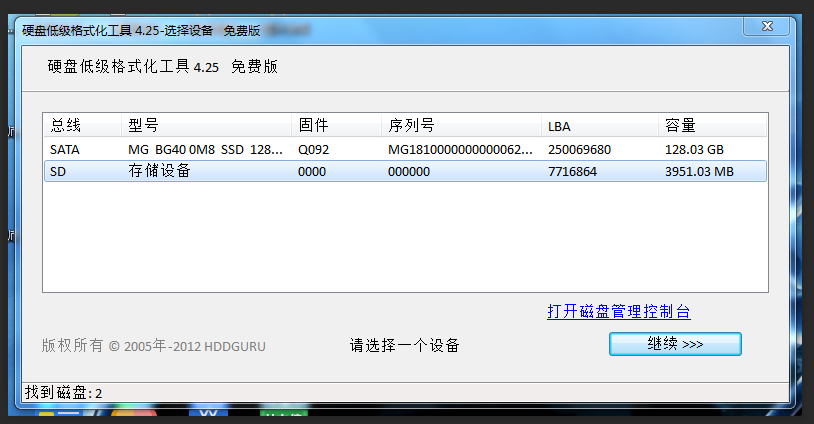Click capacity 128.03 GB
The image size is (814, 424).
(694, 149)
